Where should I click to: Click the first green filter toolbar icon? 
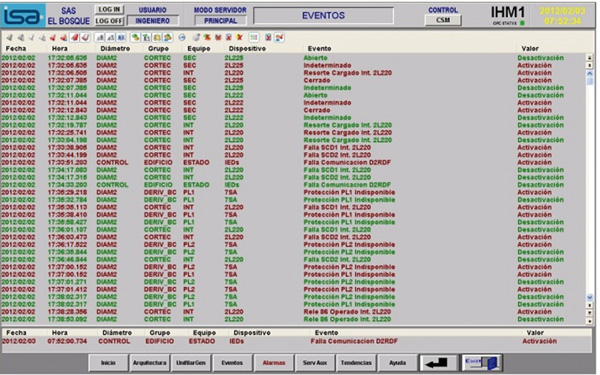pyautogui.click(x=135, y=38)
